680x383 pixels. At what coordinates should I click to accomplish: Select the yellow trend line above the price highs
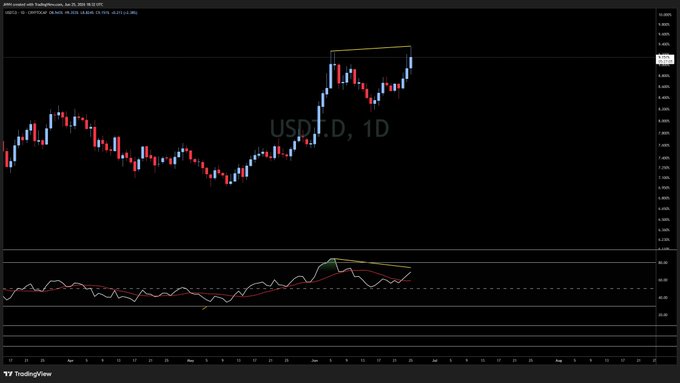(371, 49)
